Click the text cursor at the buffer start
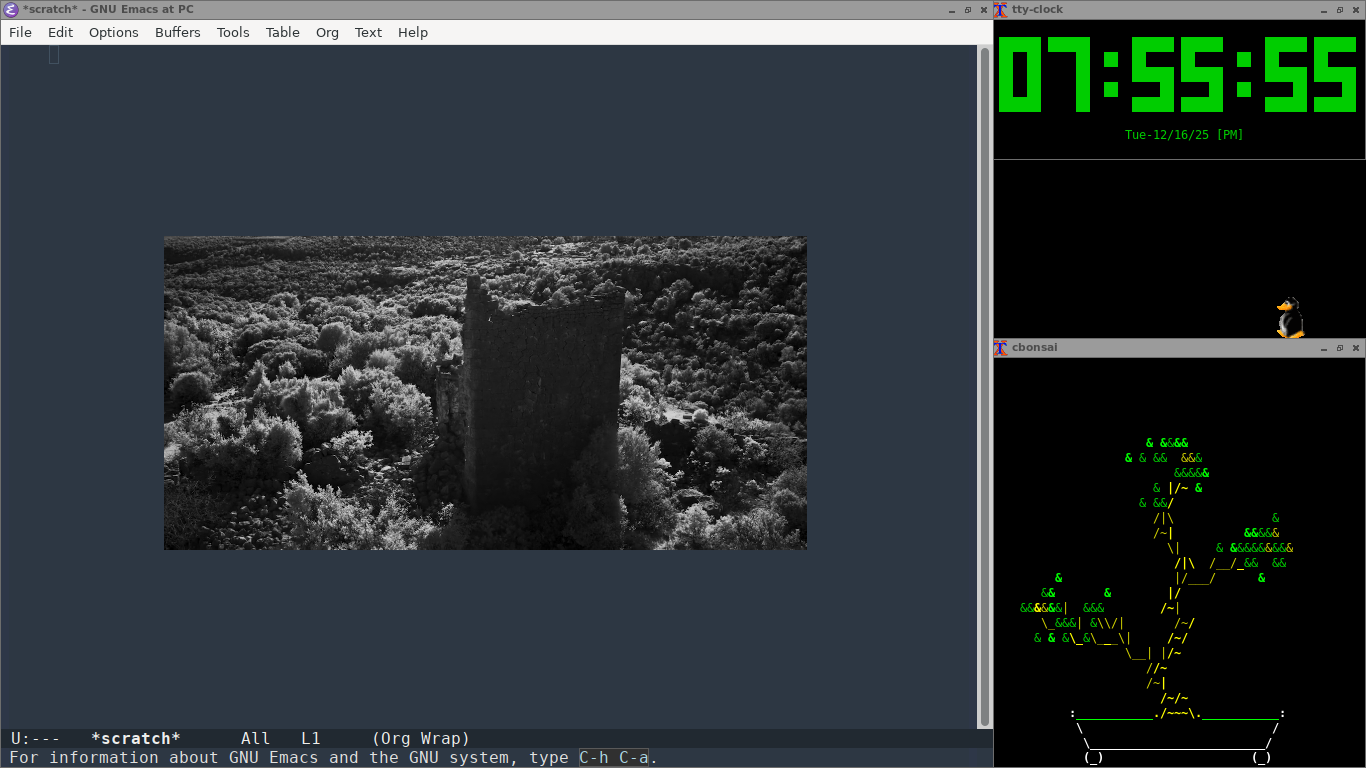Screen dimensions: 1366x768 click(54, 55)
